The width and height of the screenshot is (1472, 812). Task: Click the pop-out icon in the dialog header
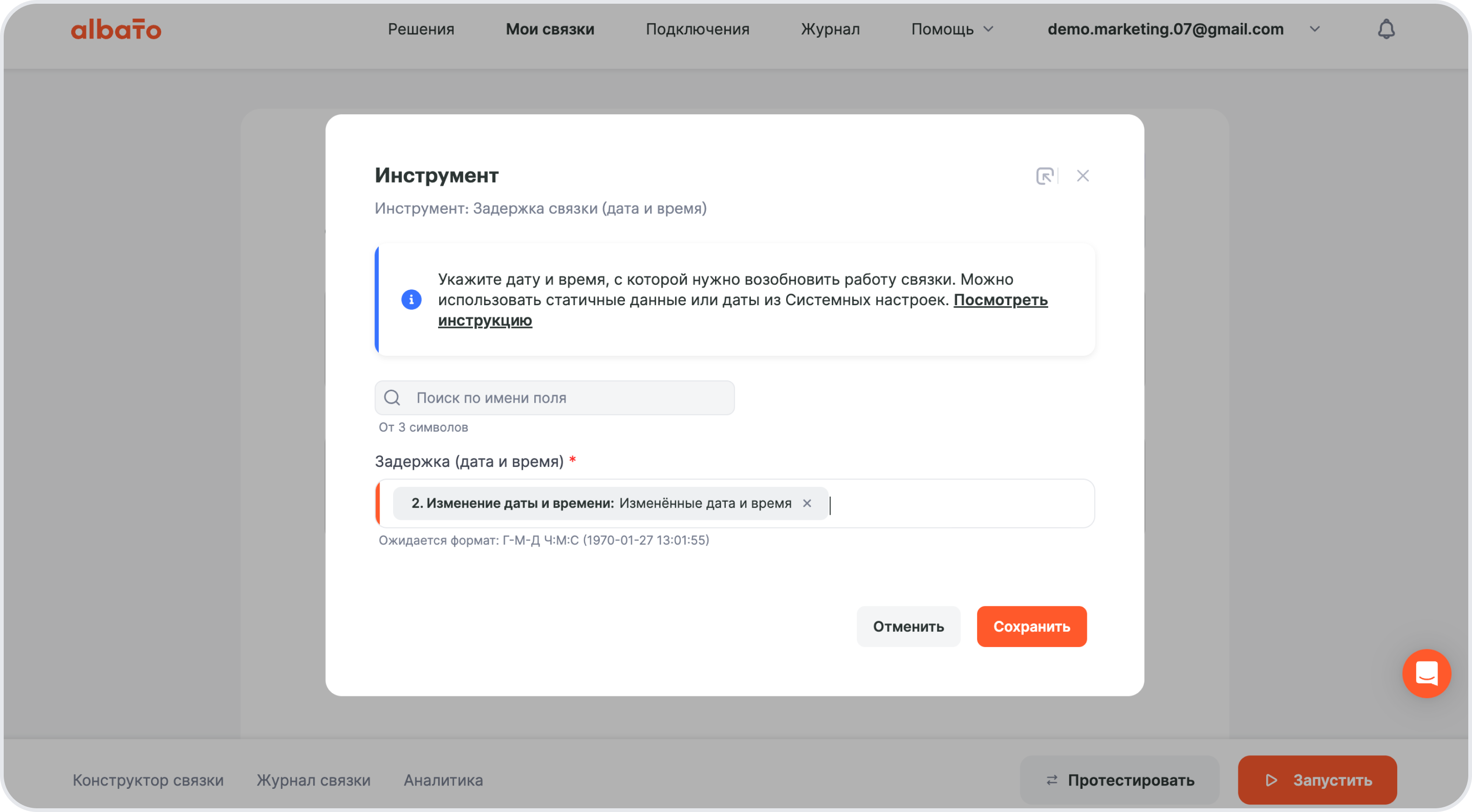pyautogui.click(x=1045, y=176)
